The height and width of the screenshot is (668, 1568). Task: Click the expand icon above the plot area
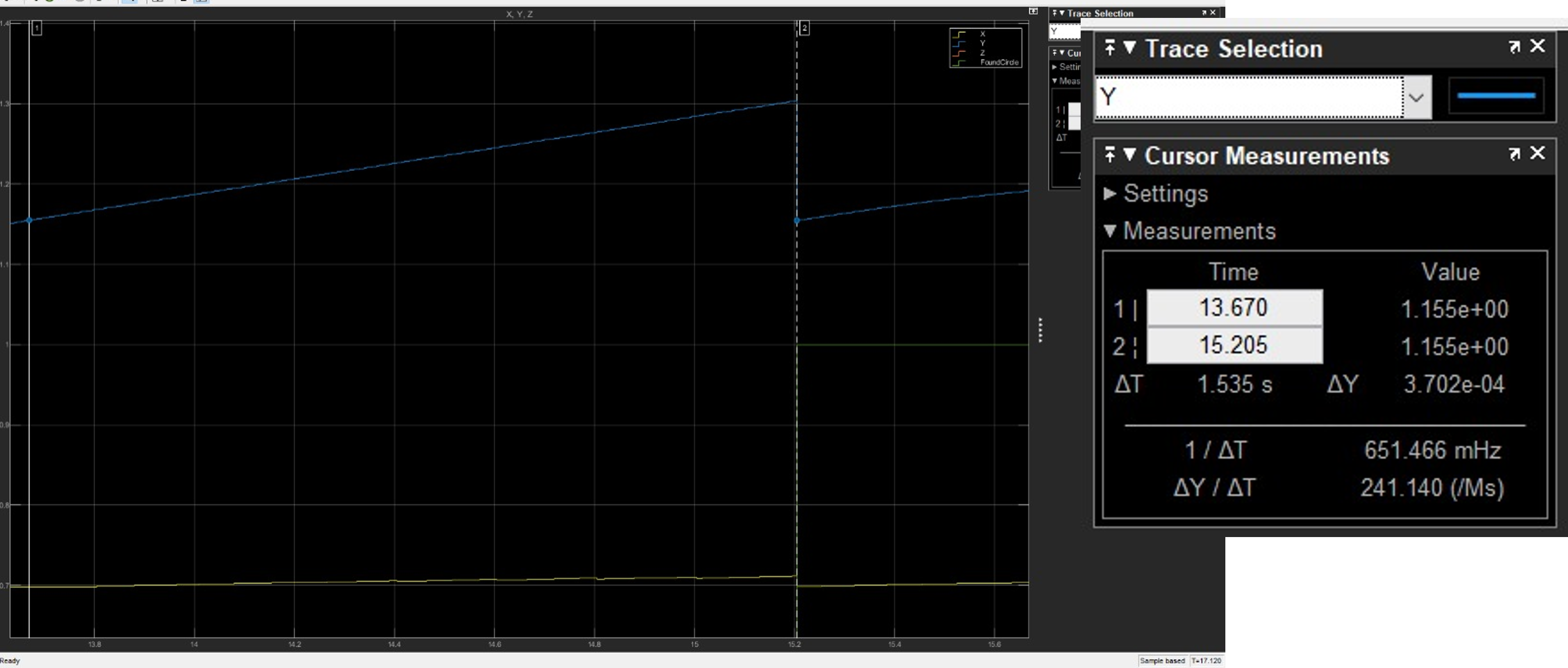[1033, 10]
